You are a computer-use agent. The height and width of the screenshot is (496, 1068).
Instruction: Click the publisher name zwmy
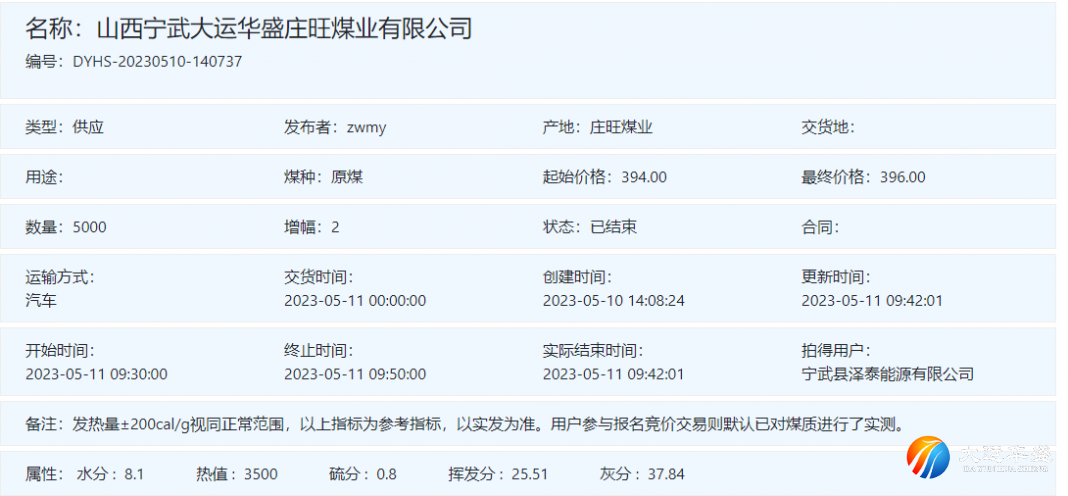[x=366, y=127]
